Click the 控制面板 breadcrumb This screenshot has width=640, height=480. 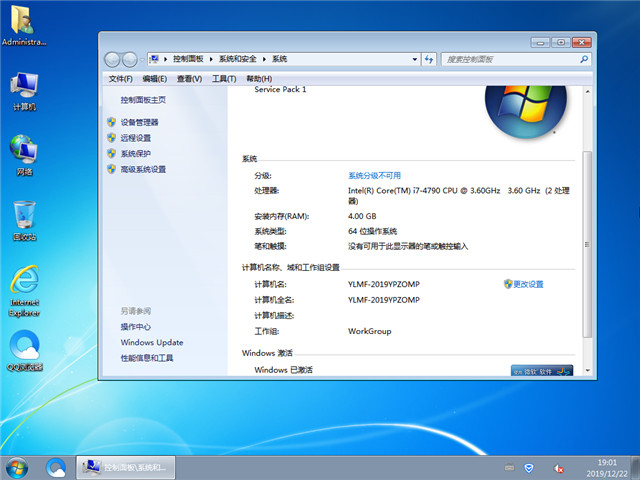pyautogui.click(x=188, y=59)
